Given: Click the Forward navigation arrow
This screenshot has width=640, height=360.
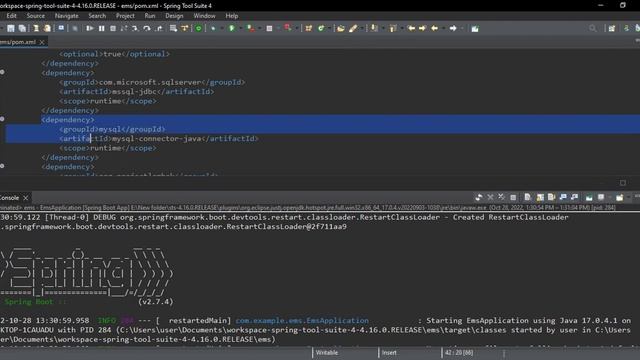Looking at the screenshot, I should (453, 28).
